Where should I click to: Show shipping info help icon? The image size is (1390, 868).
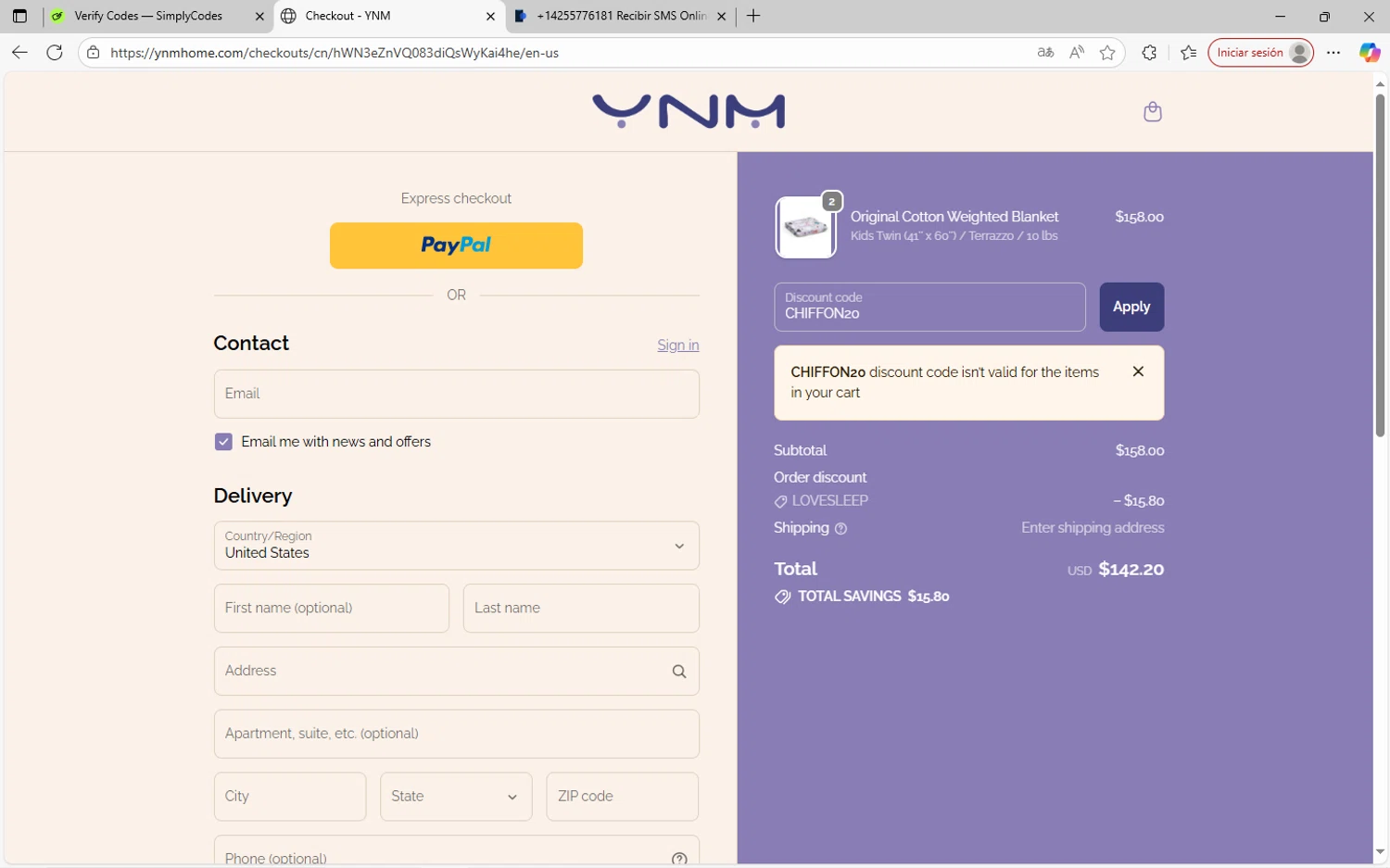coord(840,529)
